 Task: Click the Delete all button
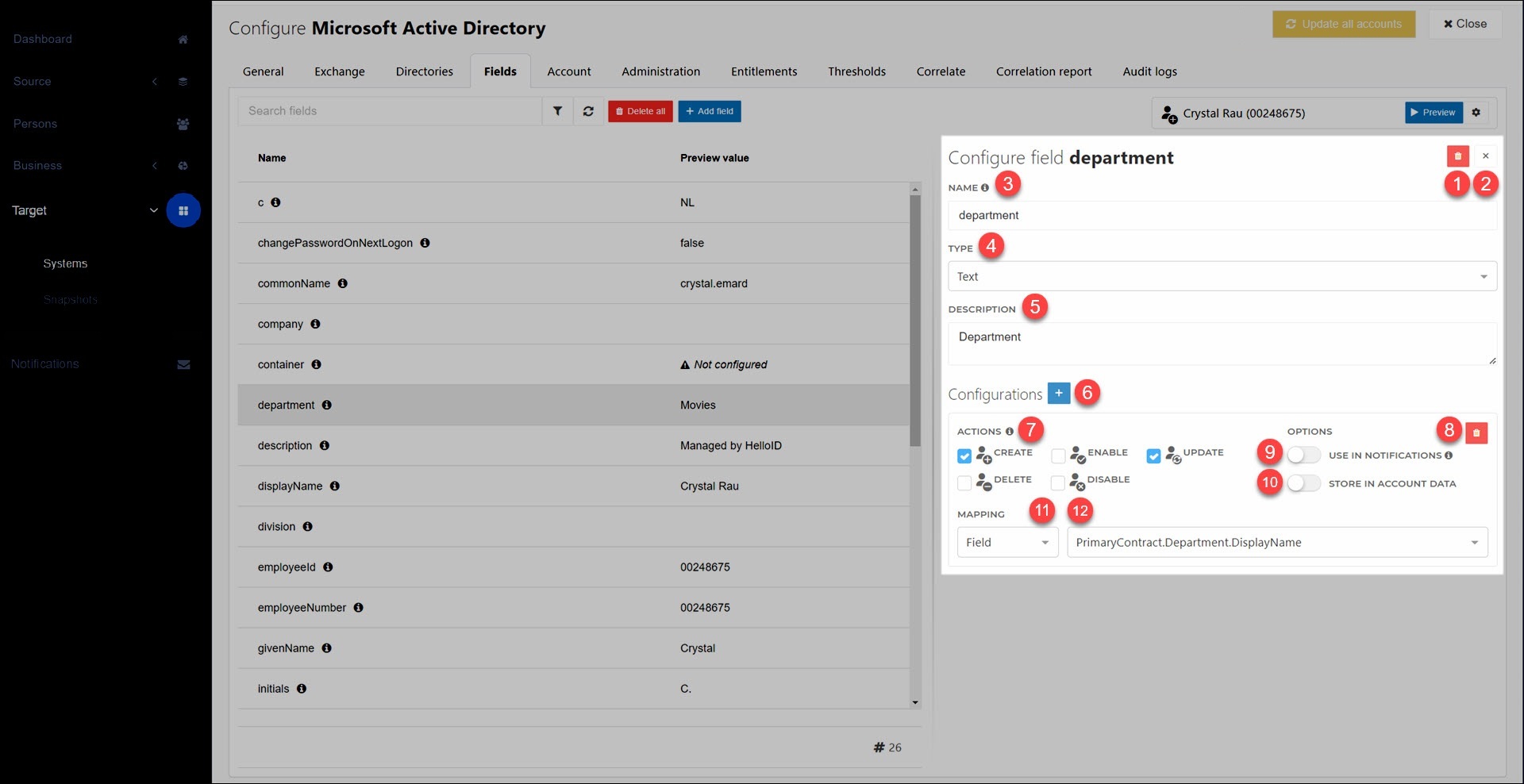click(x=641, y=111)
